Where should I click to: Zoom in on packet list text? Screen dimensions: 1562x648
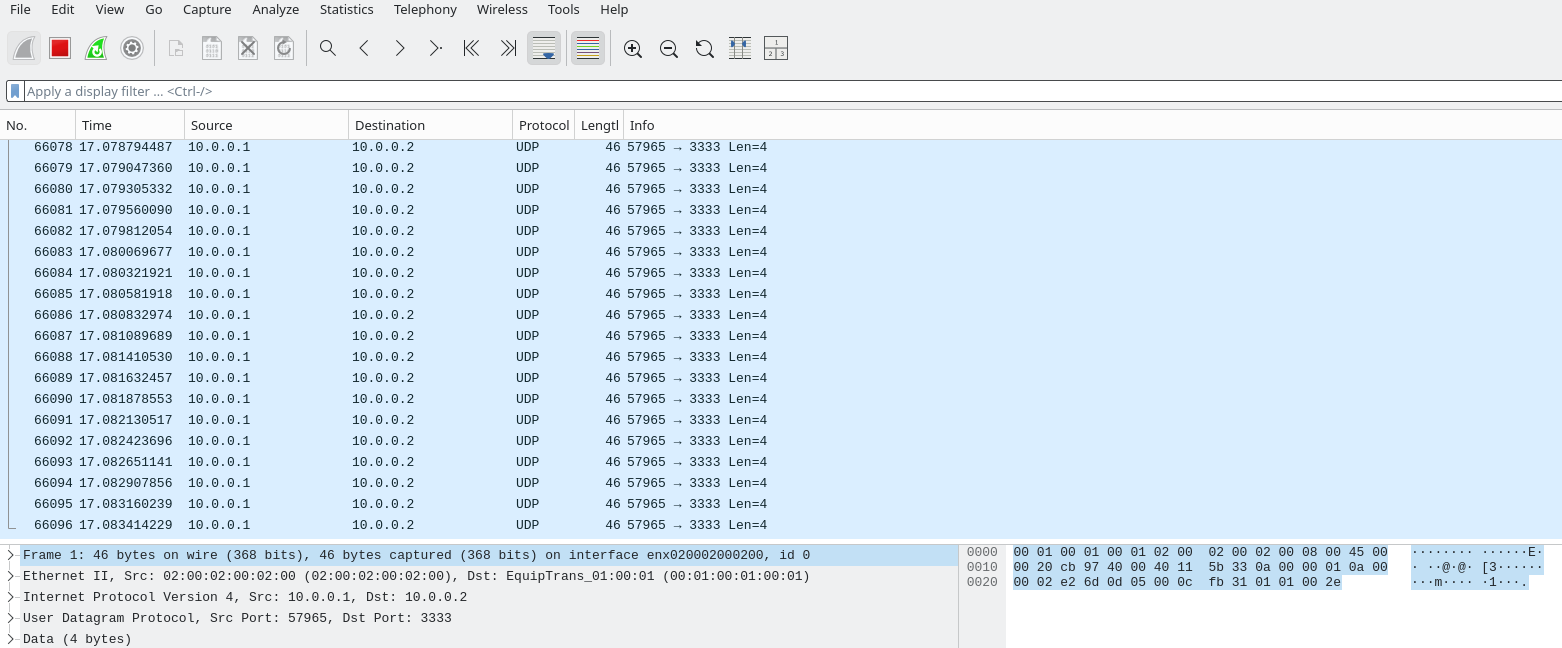pyautogui.click(x=632, y=48)
